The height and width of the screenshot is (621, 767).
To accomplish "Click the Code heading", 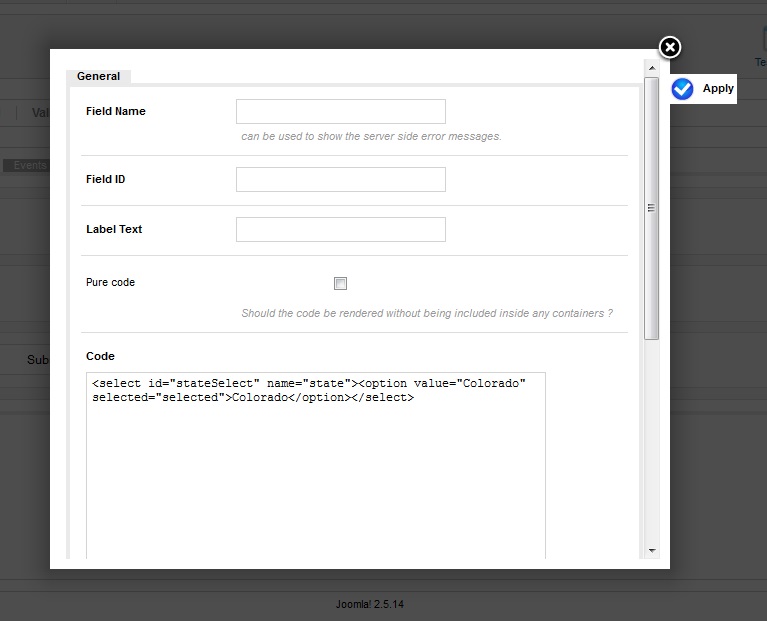I will [100, 356].
